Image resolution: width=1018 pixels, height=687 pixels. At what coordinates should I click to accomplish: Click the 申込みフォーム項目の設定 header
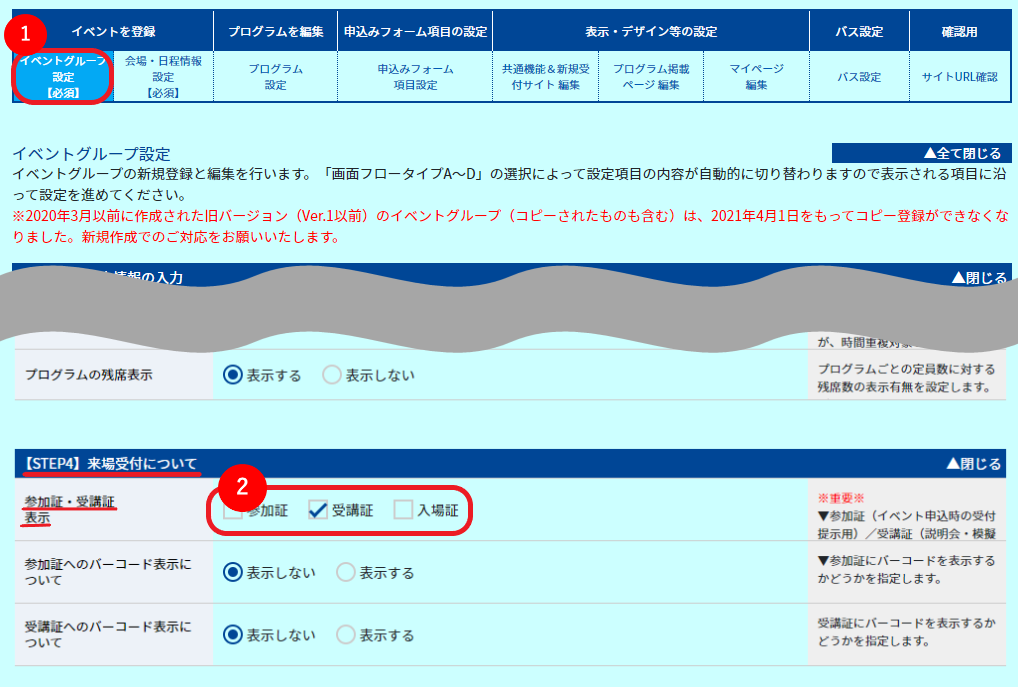416,31
